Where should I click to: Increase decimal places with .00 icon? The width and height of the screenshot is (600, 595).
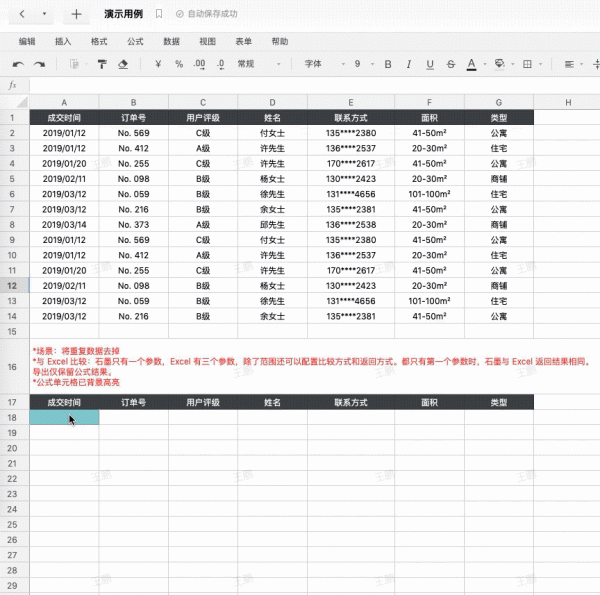coord(199,64)
